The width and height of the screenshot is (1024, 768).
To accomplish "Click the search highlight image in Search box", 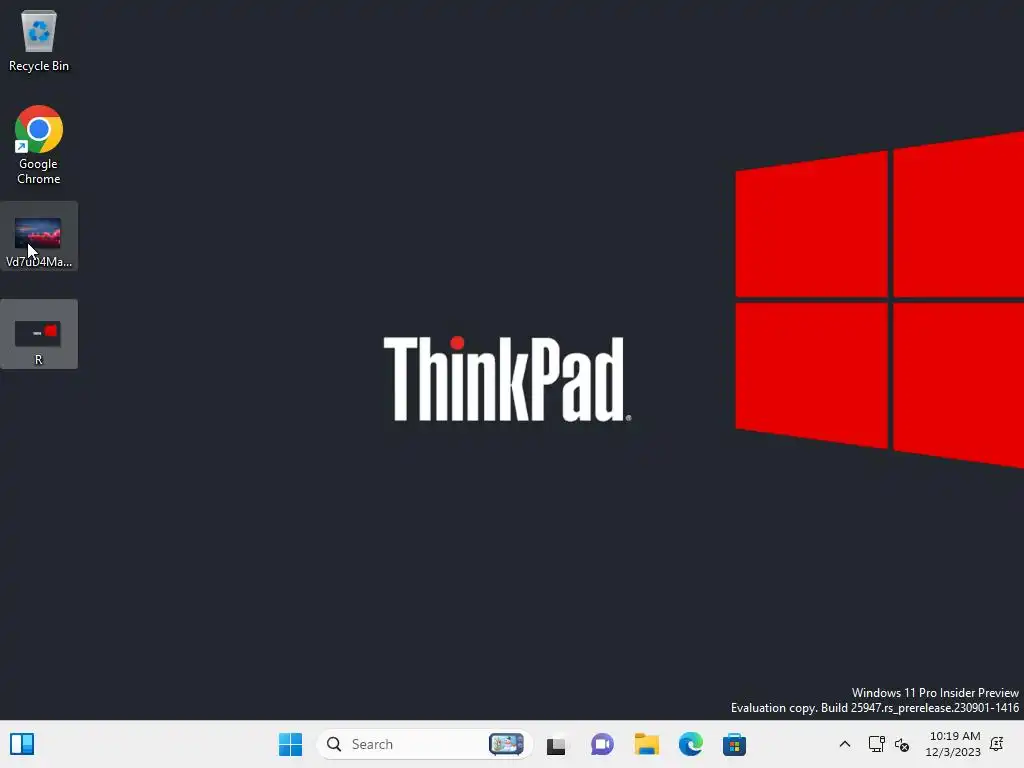I will click(x=506, y=744).
